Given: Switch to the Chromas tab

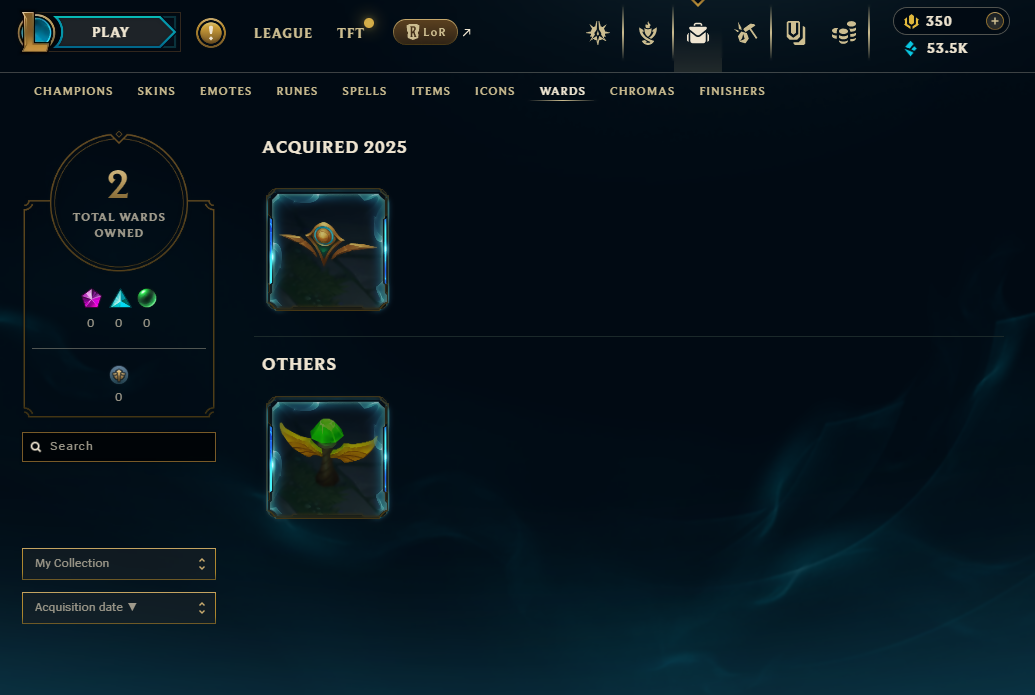Looking at the screenshot, I should coord(642,91).
